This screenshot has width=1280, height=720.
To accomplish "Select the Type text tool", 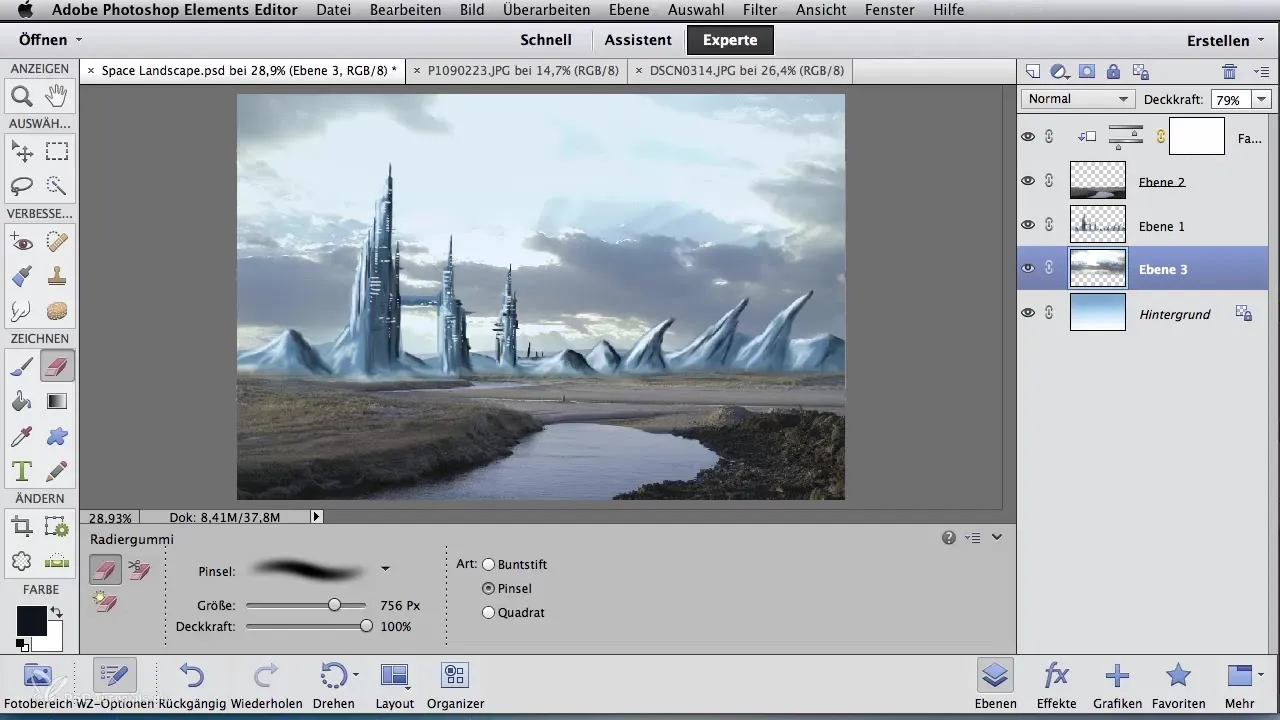I will pyautogui.click(x=22, y=470).
